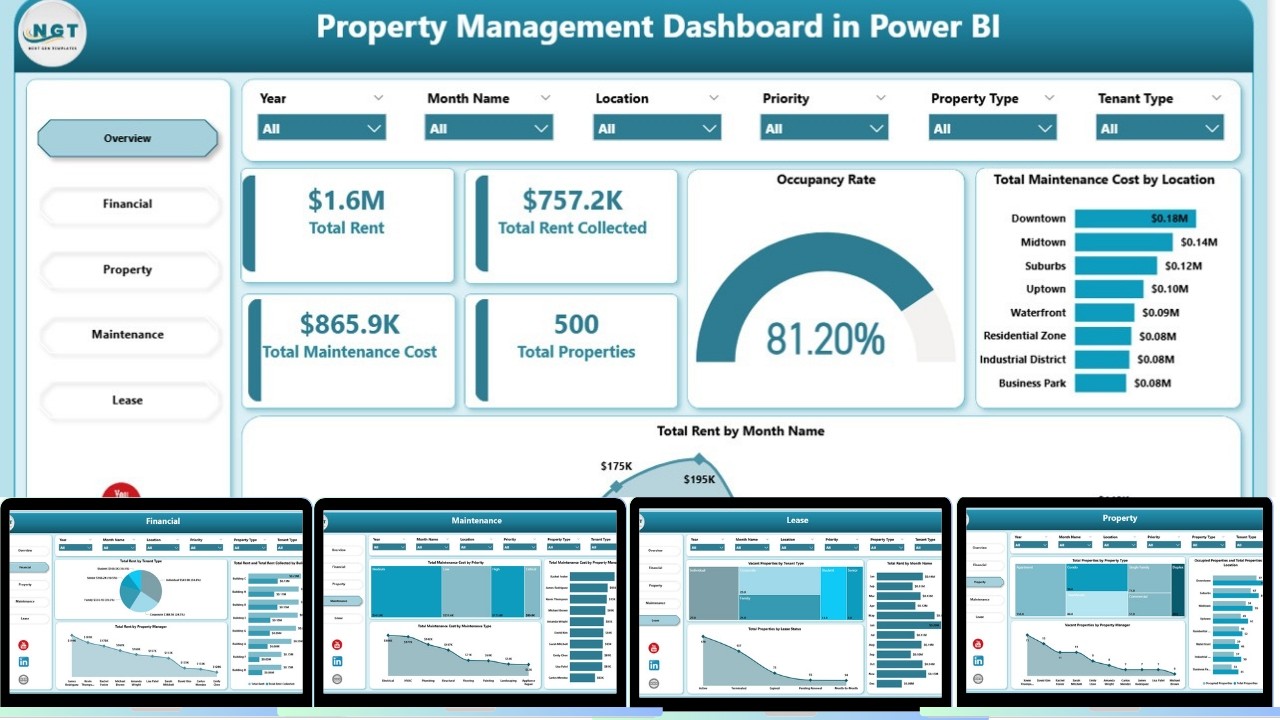Open YouTube icon in Maintenance thumbnail
This screenshot has width=1280, height=720.
[x=337, y=644]
